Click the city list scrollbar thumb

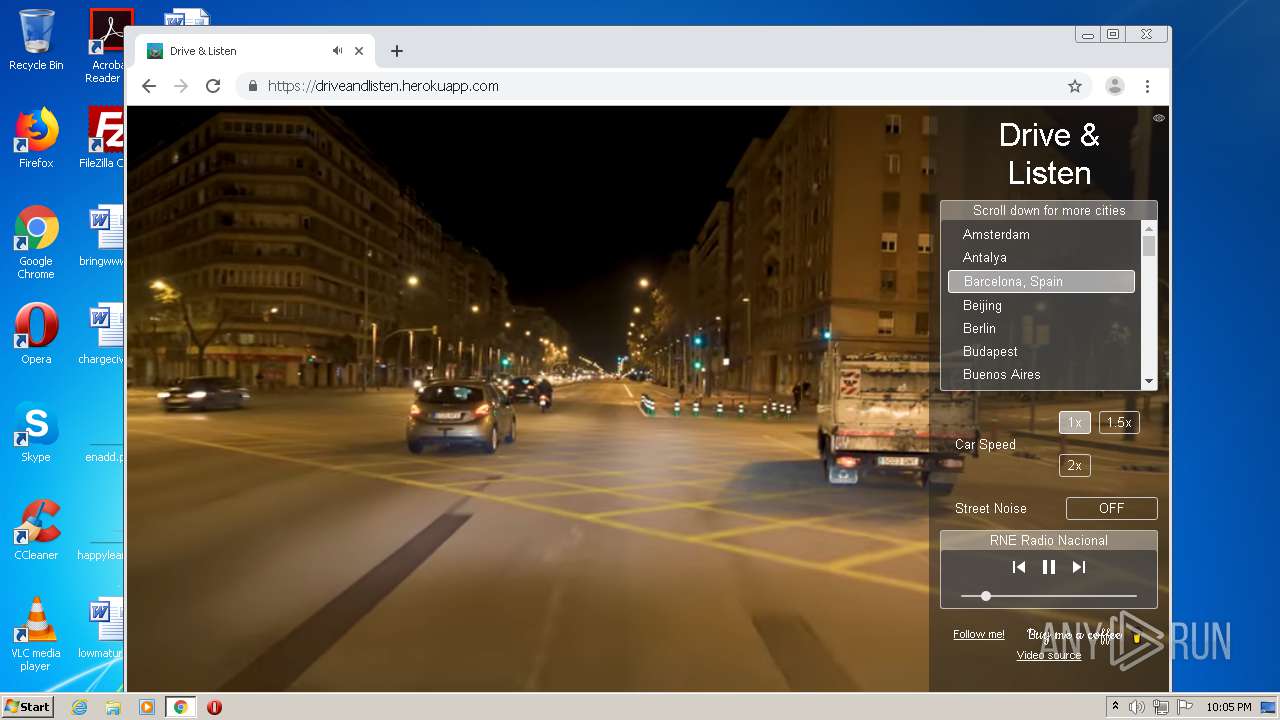[x=1149, y=246]
